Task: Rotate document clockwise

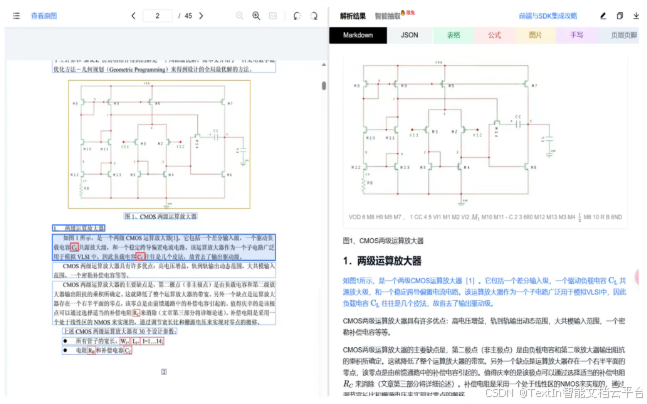Action: pos(314,16)
